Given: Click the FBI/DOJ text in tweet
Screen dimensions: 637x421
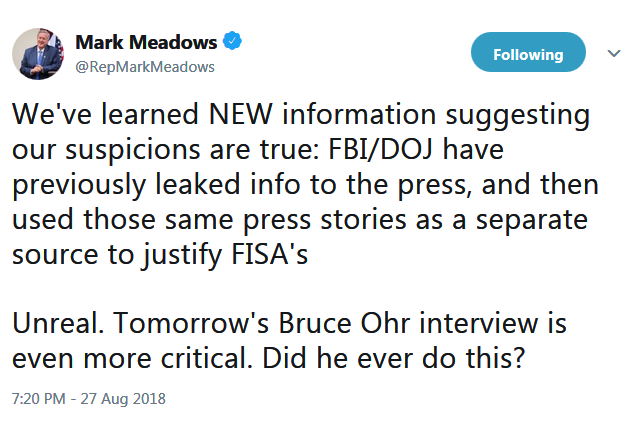Looking at the screenshot, I should pyautogui.click(x=450, y=151).
